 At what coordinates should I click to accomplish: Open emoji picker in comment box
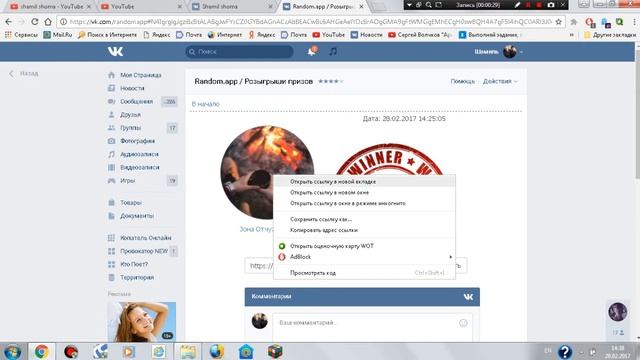pyautogui.click(x=463, y=323)
